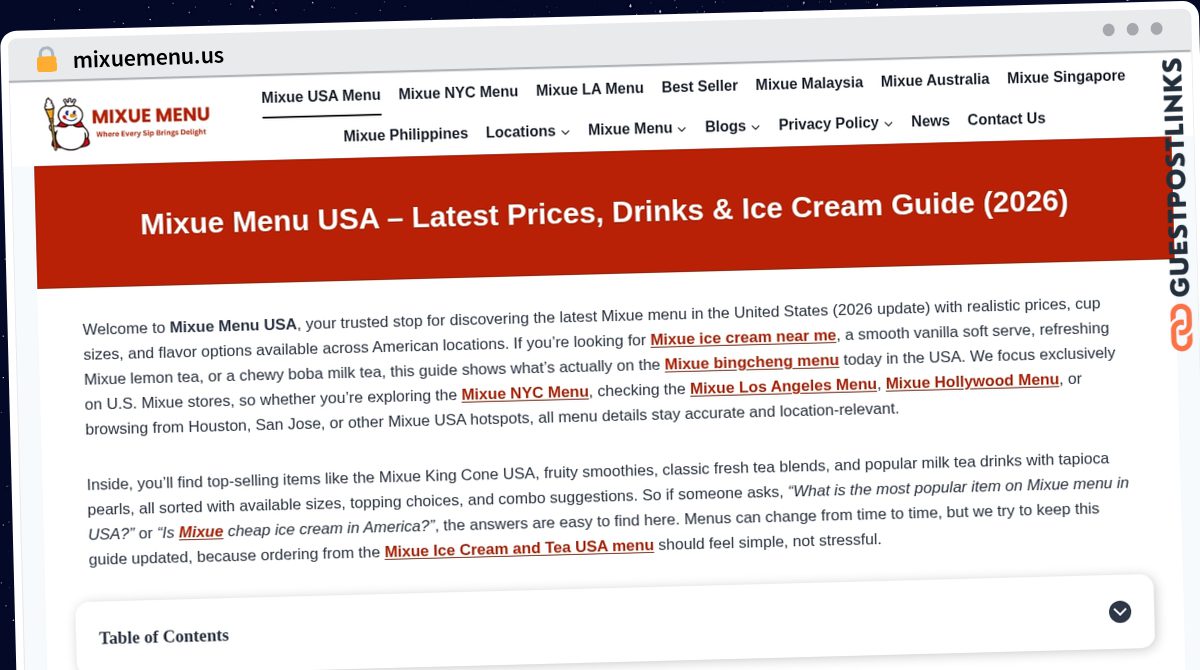Open the Contact Us page

click(x=1006, y=119)
